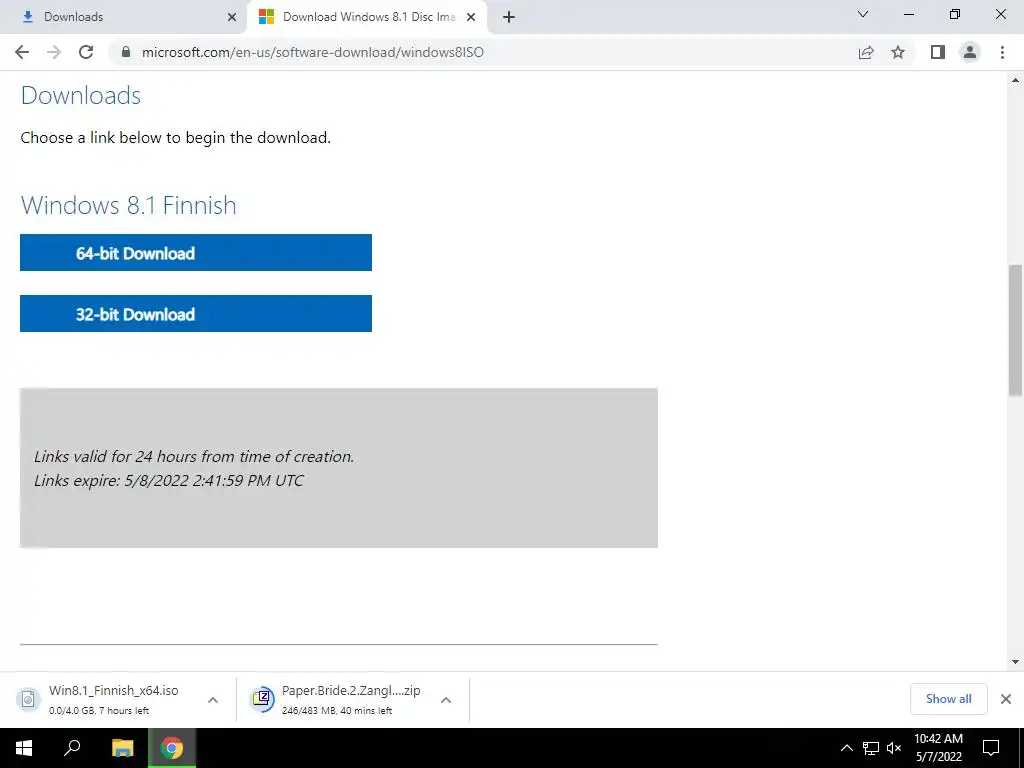This screenshot has width=1024, height=768.
Task: Click the Win8.1_Finnish_x64.iso file icon
Action: coord(28,699)
